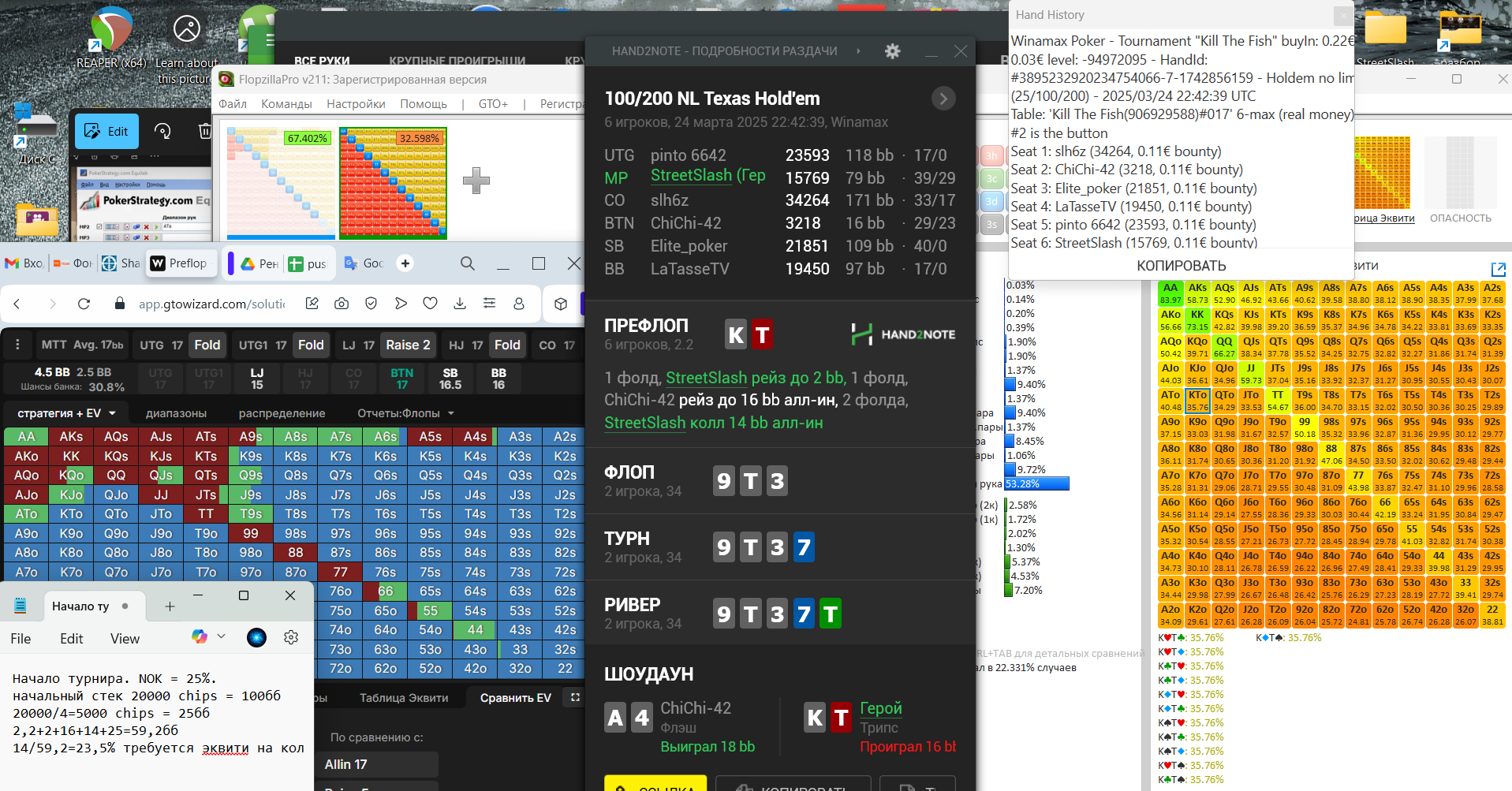Screen dimensions: 1512x791
Task: Expand fullscreen icon beside Сравнить EV
Action: (575, 697)
